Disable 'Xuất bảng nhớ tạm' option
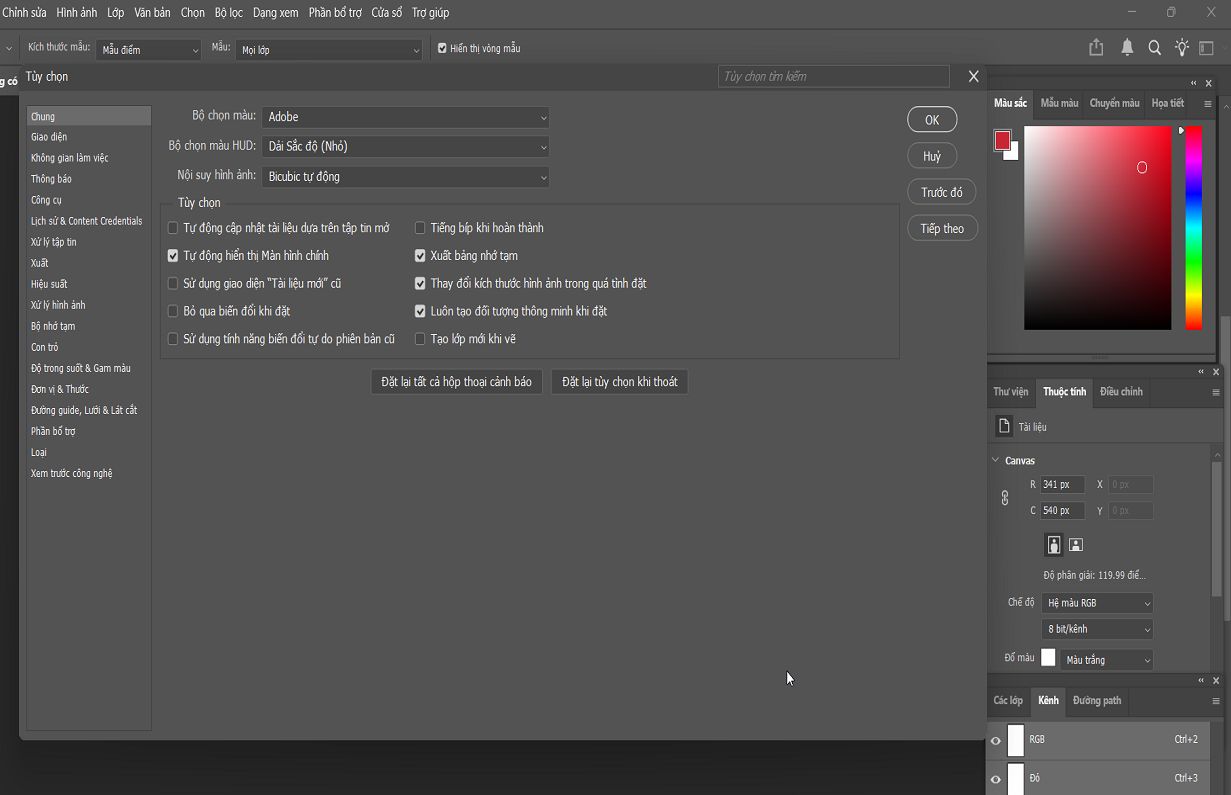This screenshot has height=795, width=1231. 420,255
